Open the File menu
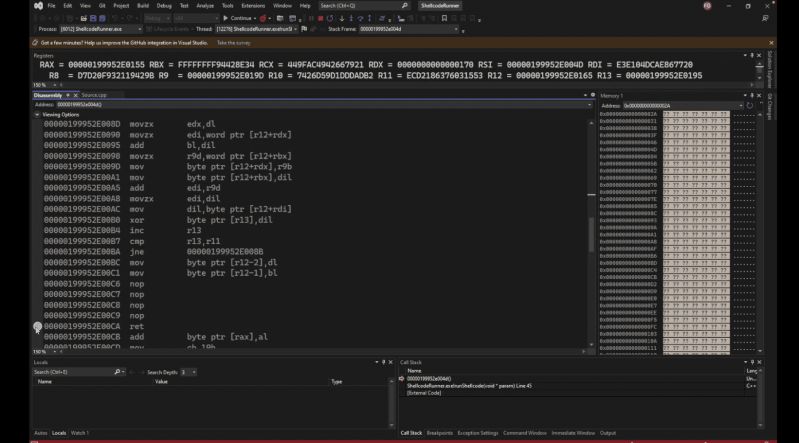799x443 pixels. (51, 6)
